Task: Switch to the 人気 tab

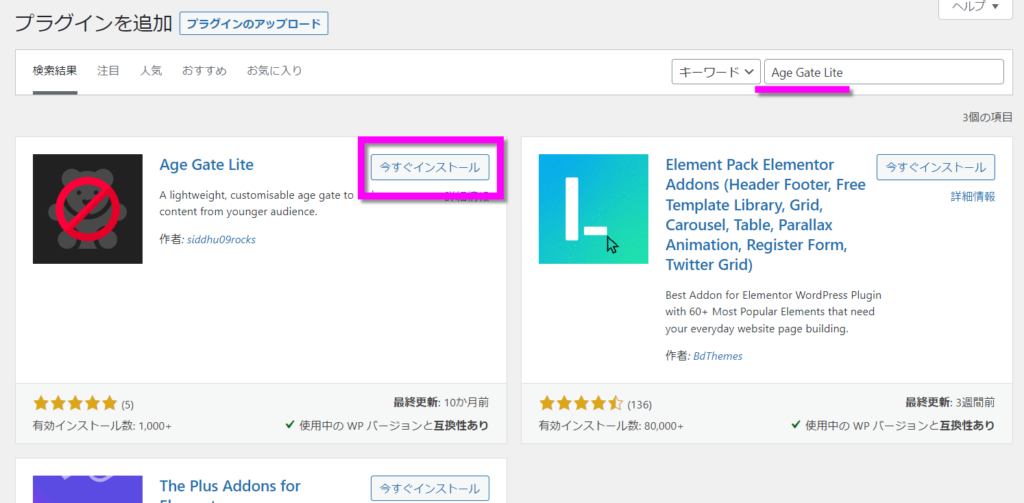Action: (x=151, y=71)
